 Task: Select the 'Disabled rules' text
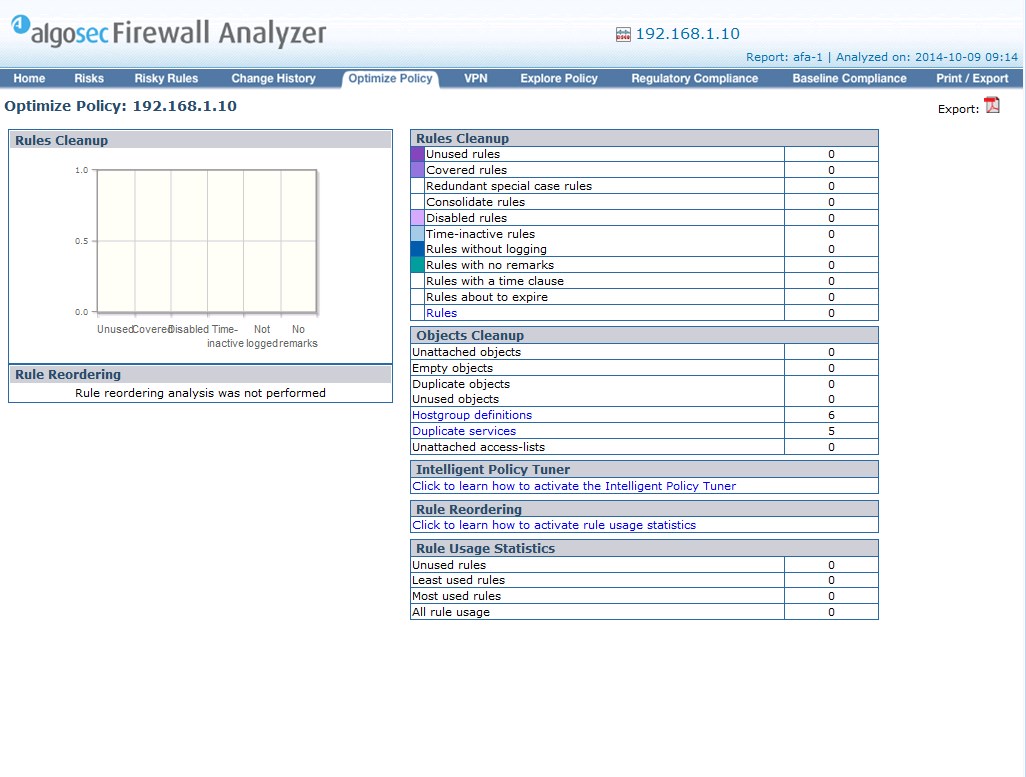pyautogui.click(x=467, y=218)
